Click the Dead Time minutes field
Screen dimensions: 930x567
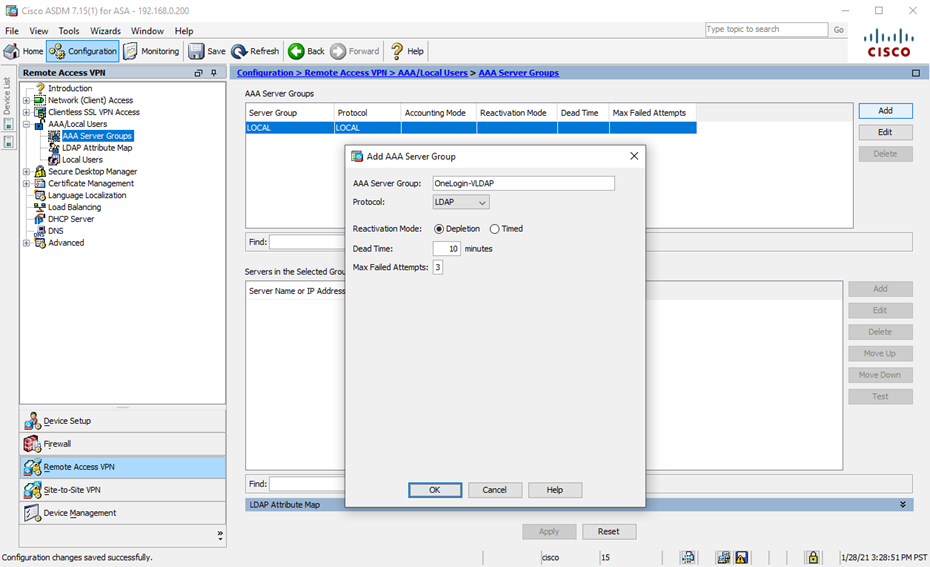(447, 249)
